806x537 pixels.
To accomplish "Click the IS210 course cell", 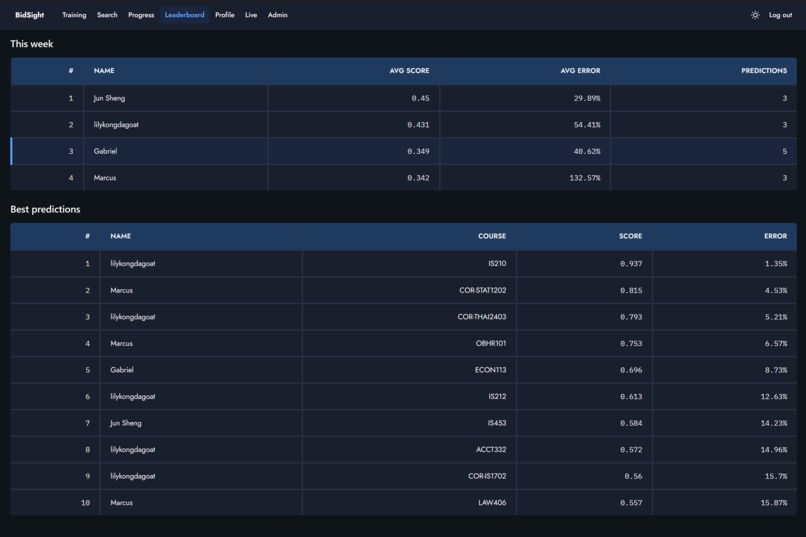I will [x=497, y=264].
